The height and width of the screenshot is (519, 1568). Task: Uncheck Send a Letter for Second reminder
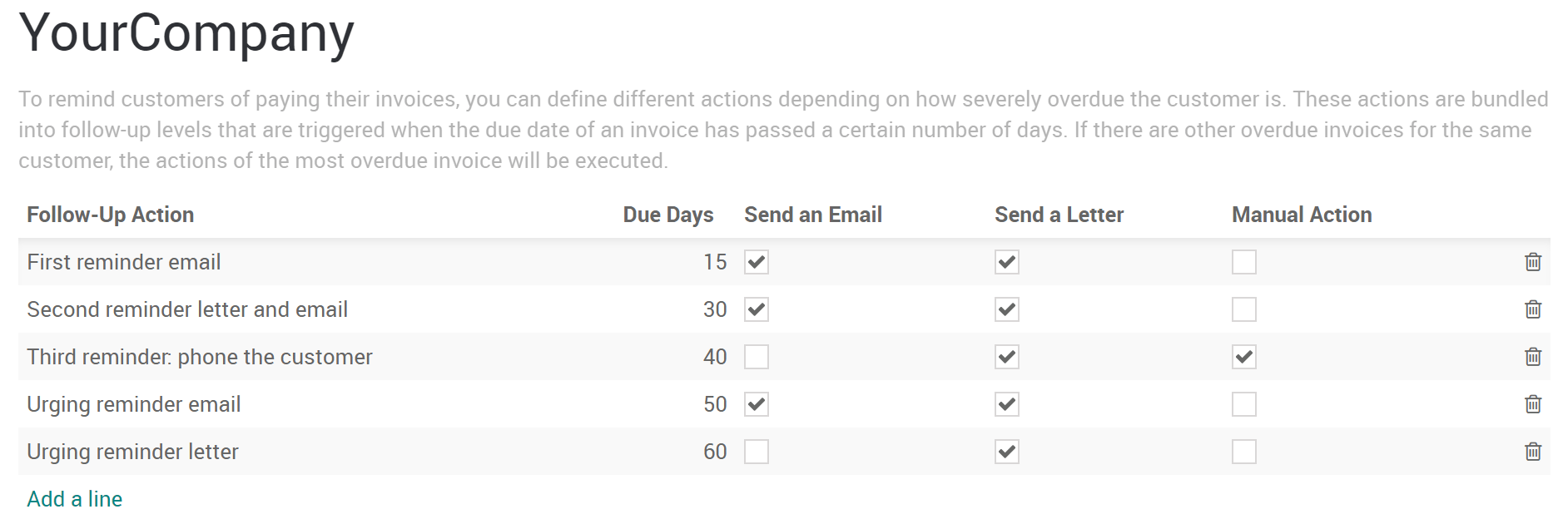[1007, 309]
